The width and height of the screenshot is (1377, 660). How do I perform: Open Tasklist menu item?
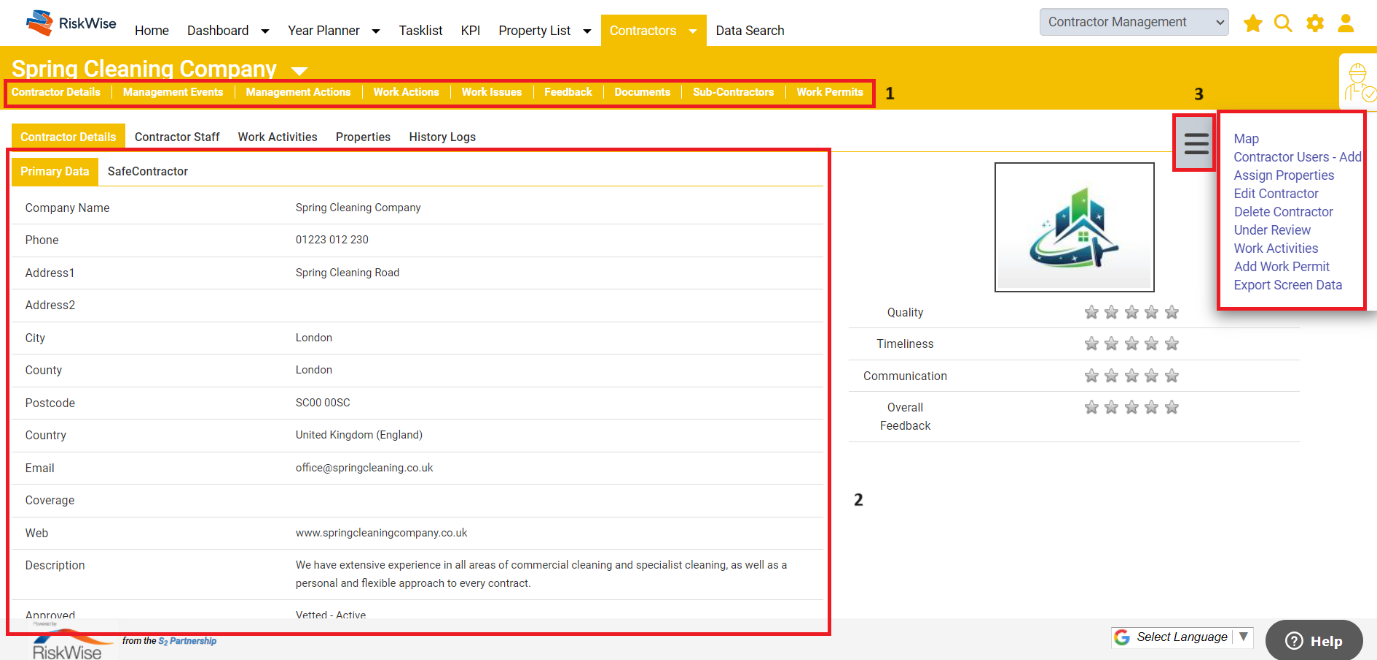pos(421,30)
